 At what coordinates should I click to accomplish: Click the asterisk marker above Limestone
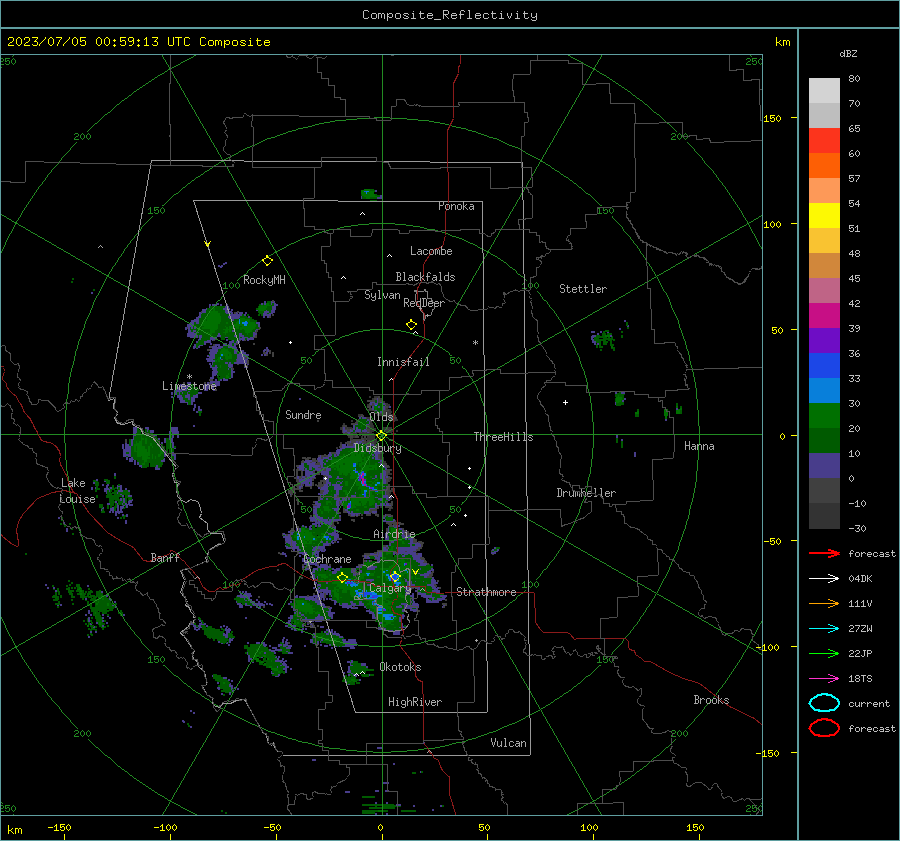[189, 377]
